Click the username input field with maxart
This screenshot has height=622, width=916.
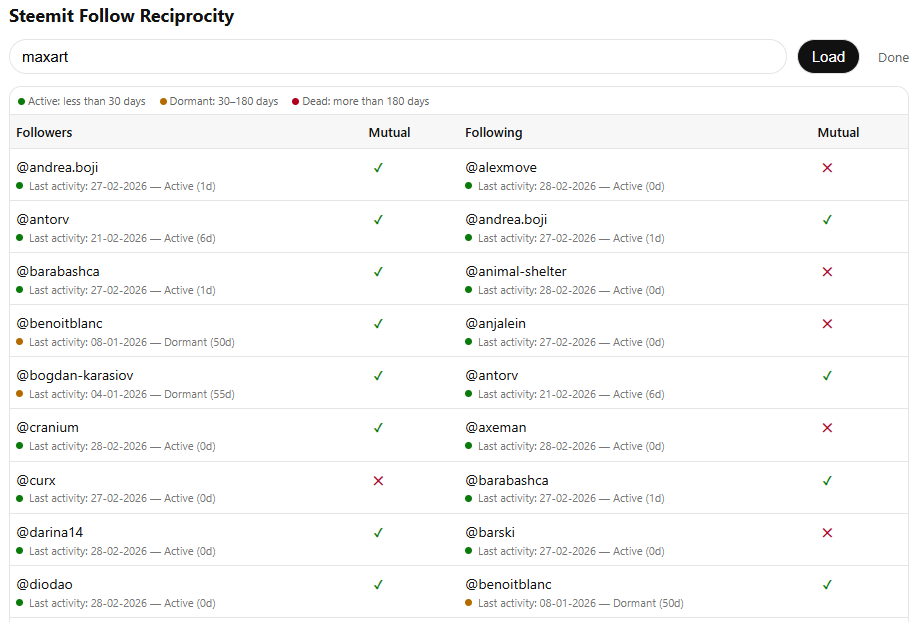pyautogui.click(x=397, y=57)
